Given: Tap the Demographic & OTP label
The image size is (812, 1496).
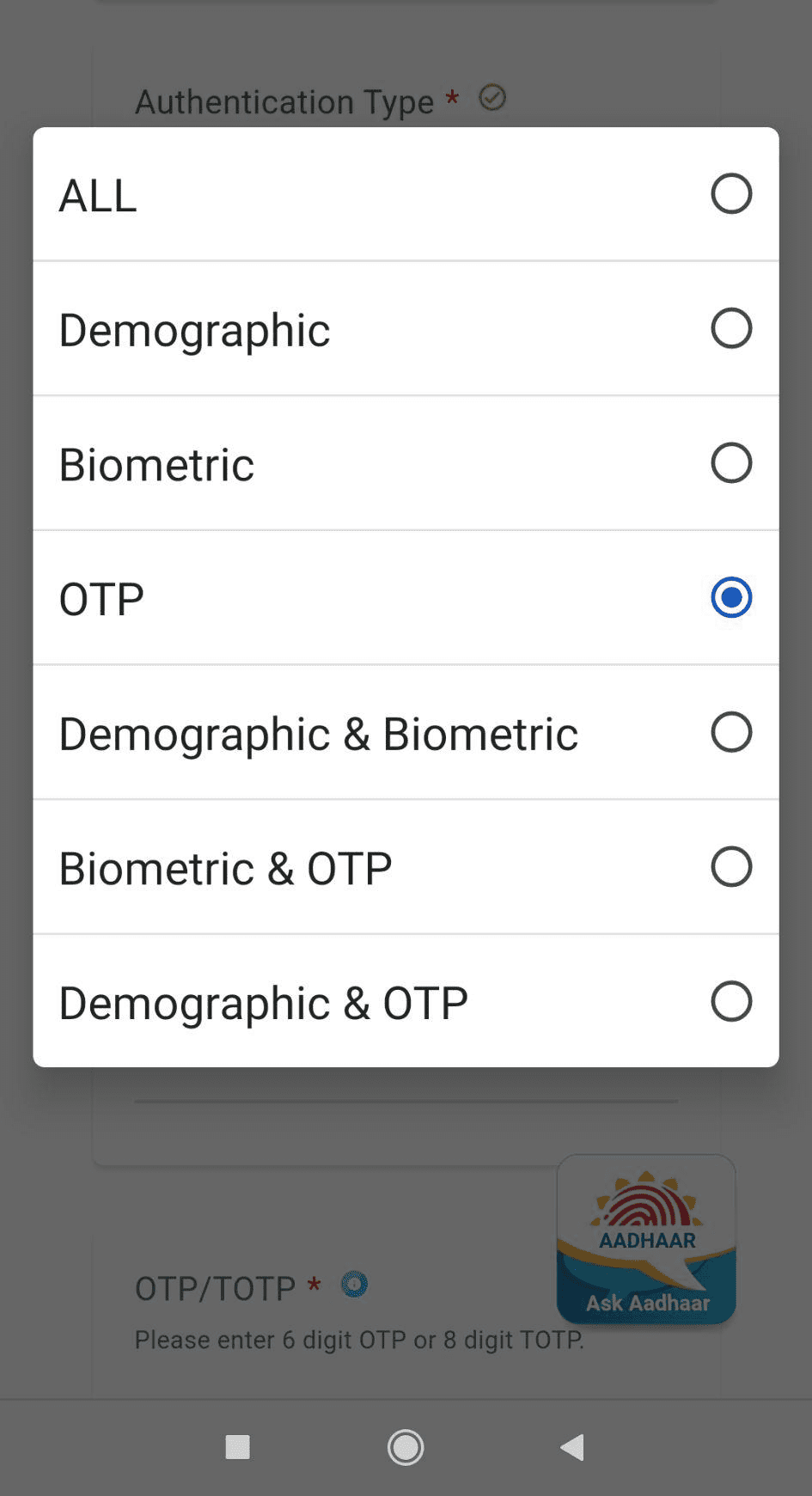Looking at the screenshot, I should tap(263, 1004).
